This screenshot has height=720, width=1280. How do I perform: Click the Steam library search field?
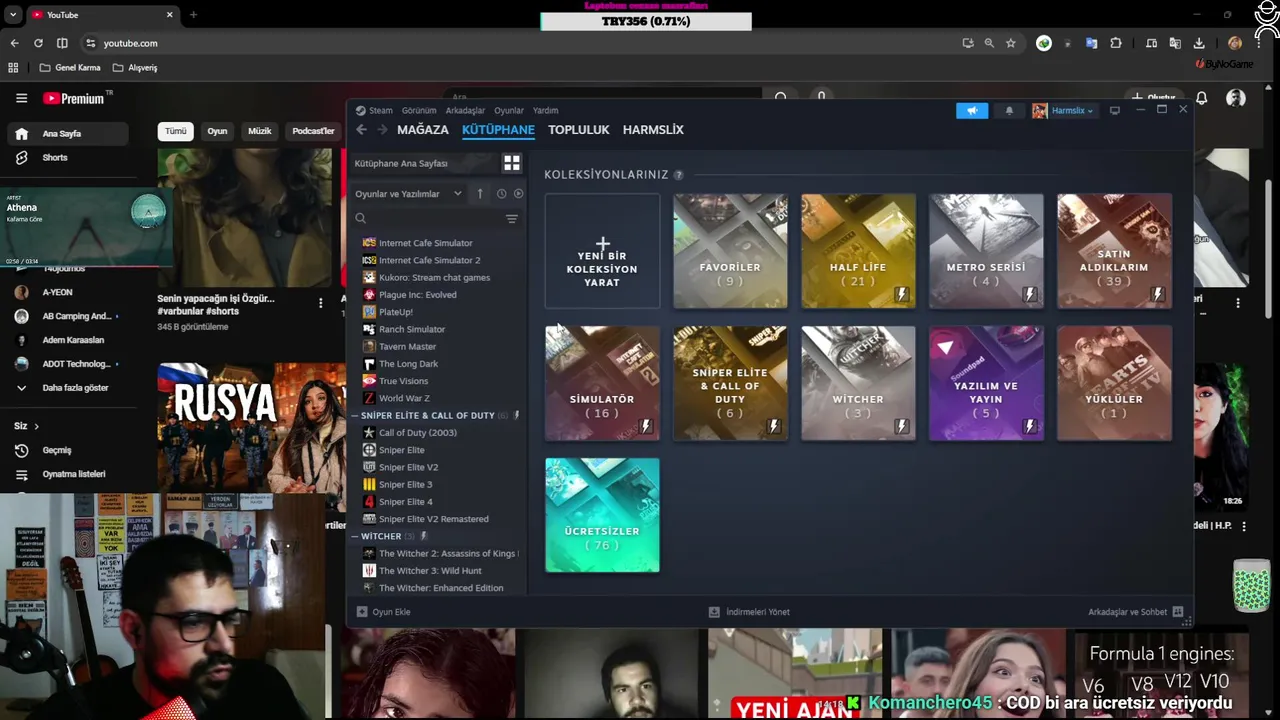(x=428, y=218)
